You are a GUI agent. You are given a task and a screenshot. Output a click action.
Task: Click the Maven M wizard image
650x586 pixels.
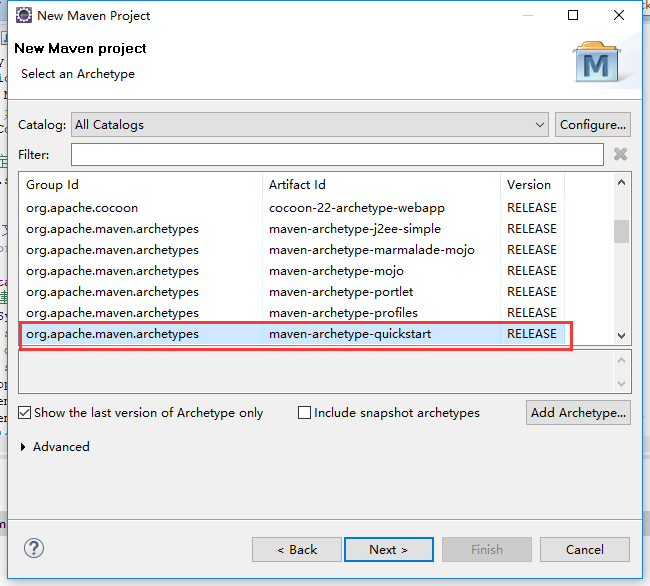click(597, 62)
